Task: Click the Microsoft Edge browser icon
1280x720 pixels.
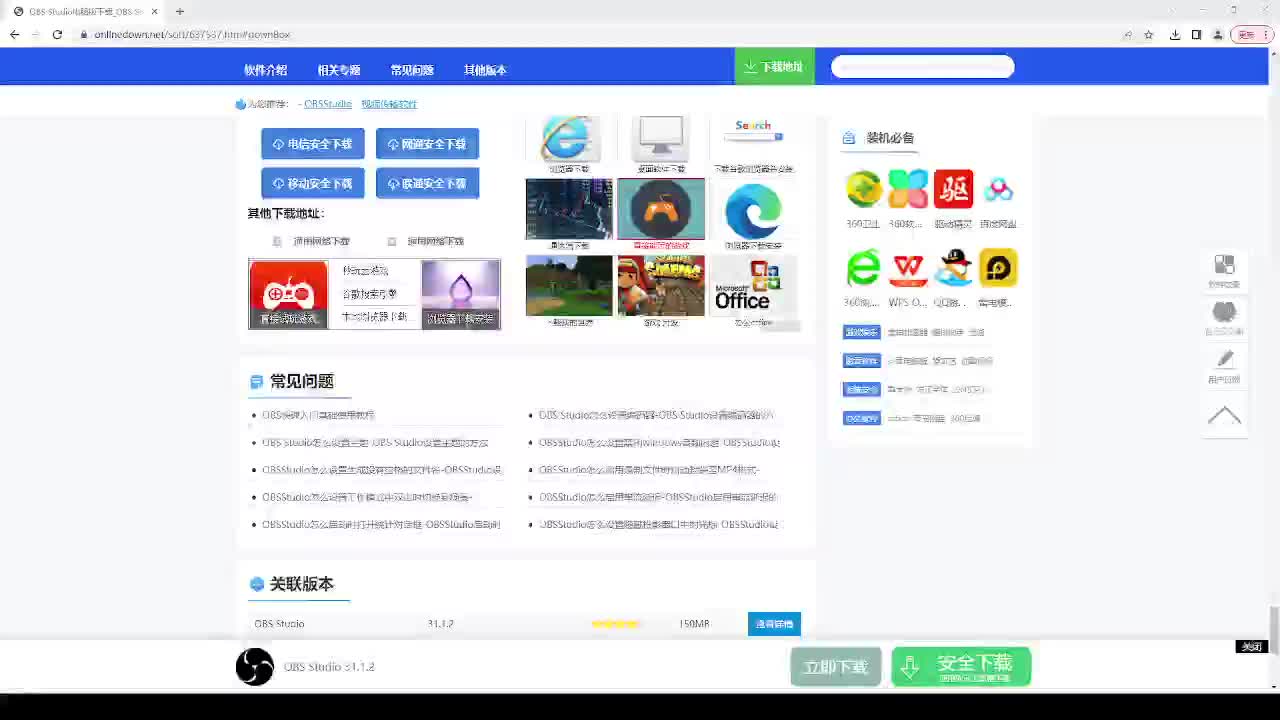Action: (x=753, y=209)
